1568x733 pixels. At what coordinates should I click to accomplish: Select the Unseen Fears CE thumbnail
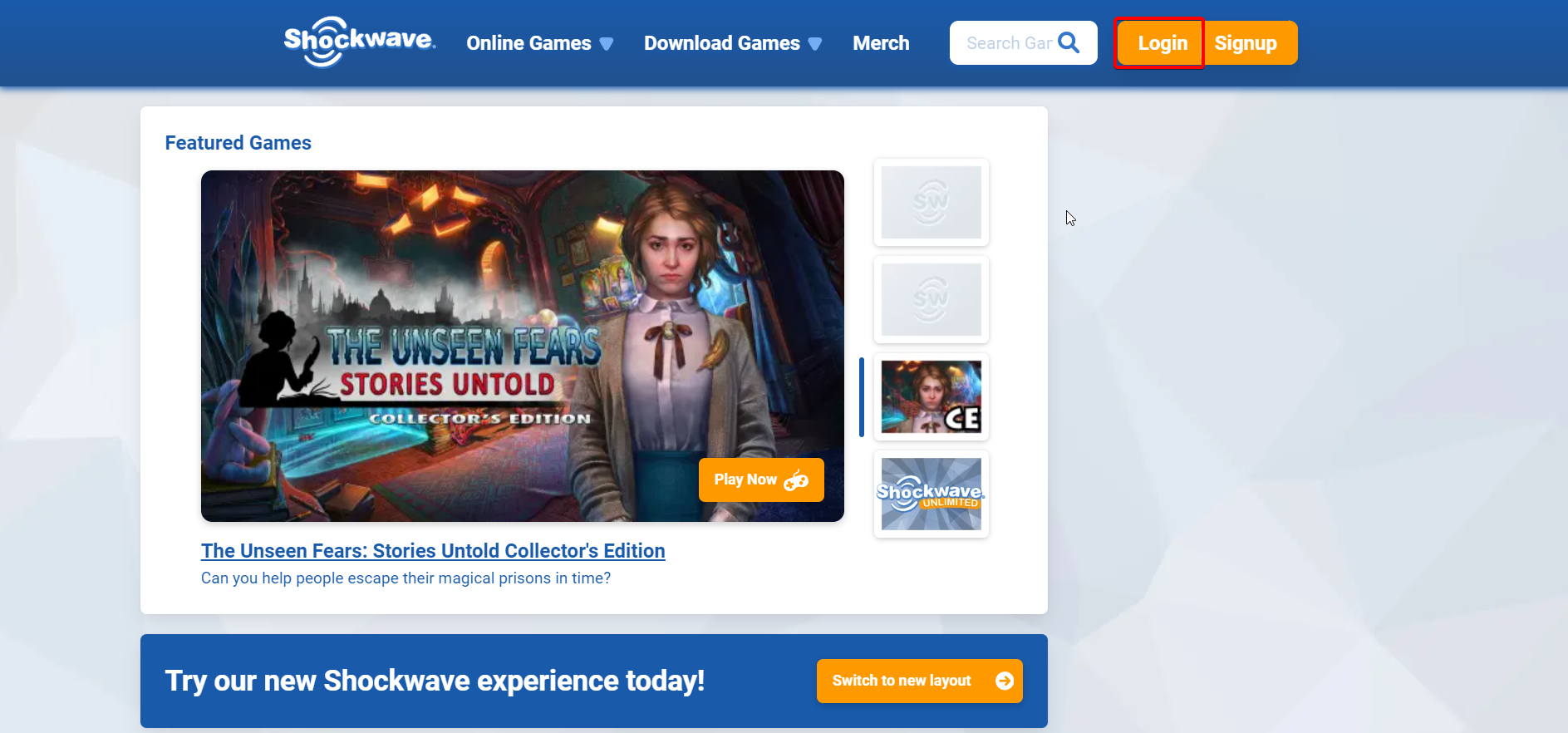(x=931, y=396)
